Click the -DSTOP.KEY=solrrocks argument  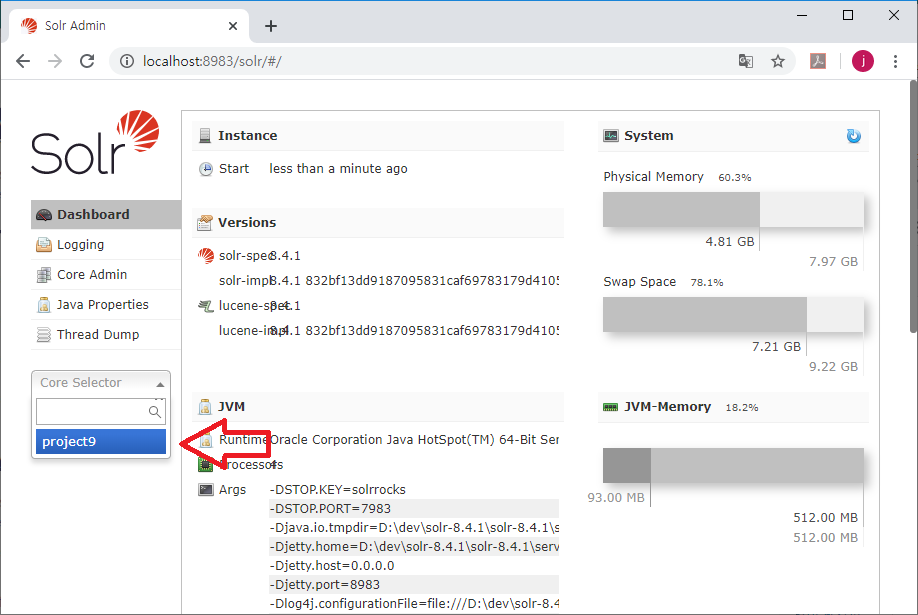pos(338,490)
